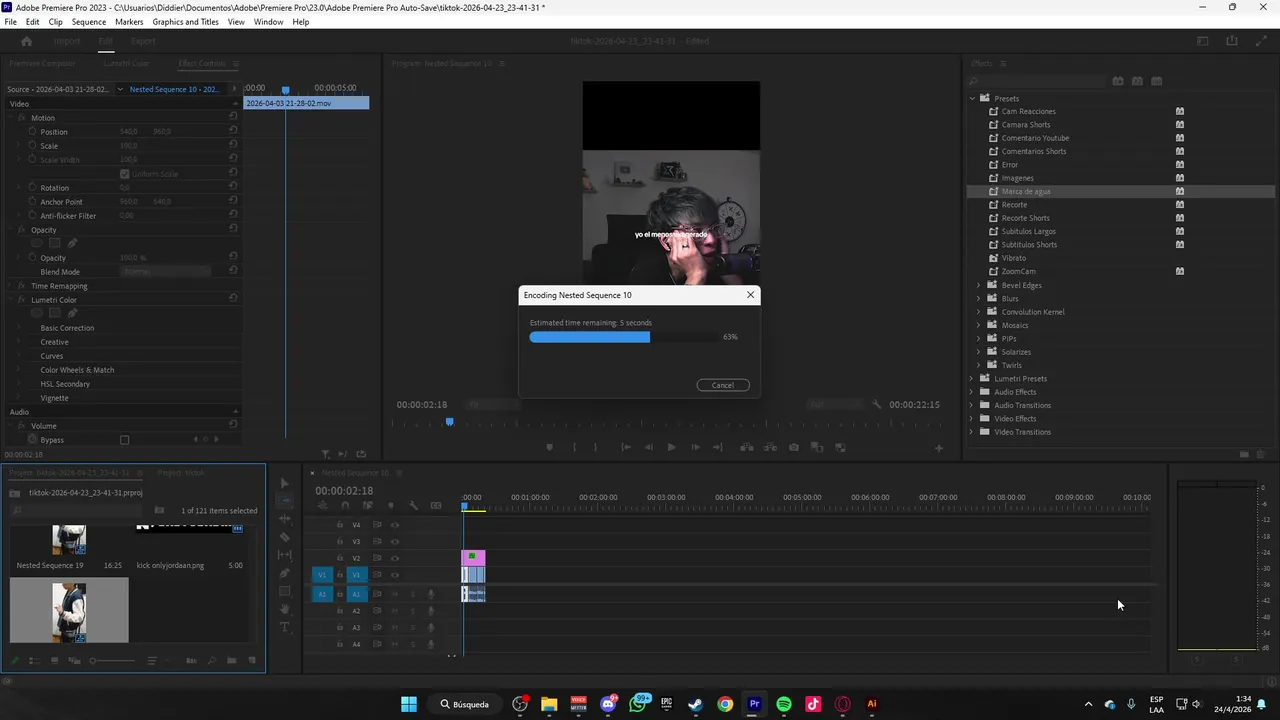Viewport: 1280px width, 720px height.
Task: Switch to Lumetri Color panel tab
Action: [126, 63]
